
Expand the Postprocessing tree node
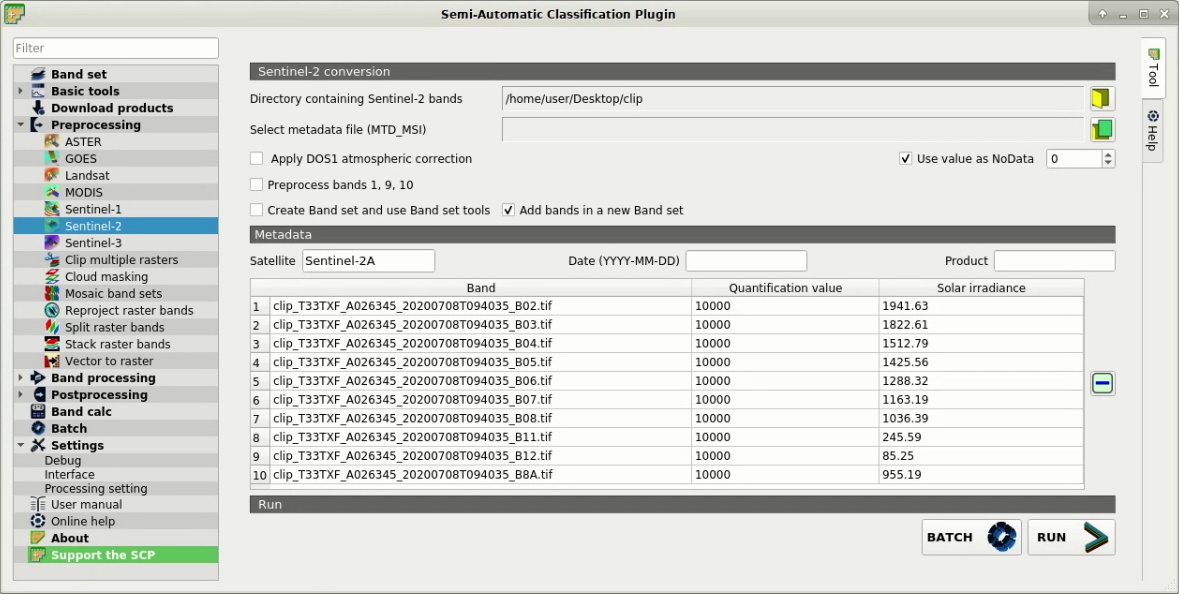click(x=20, y=395)
